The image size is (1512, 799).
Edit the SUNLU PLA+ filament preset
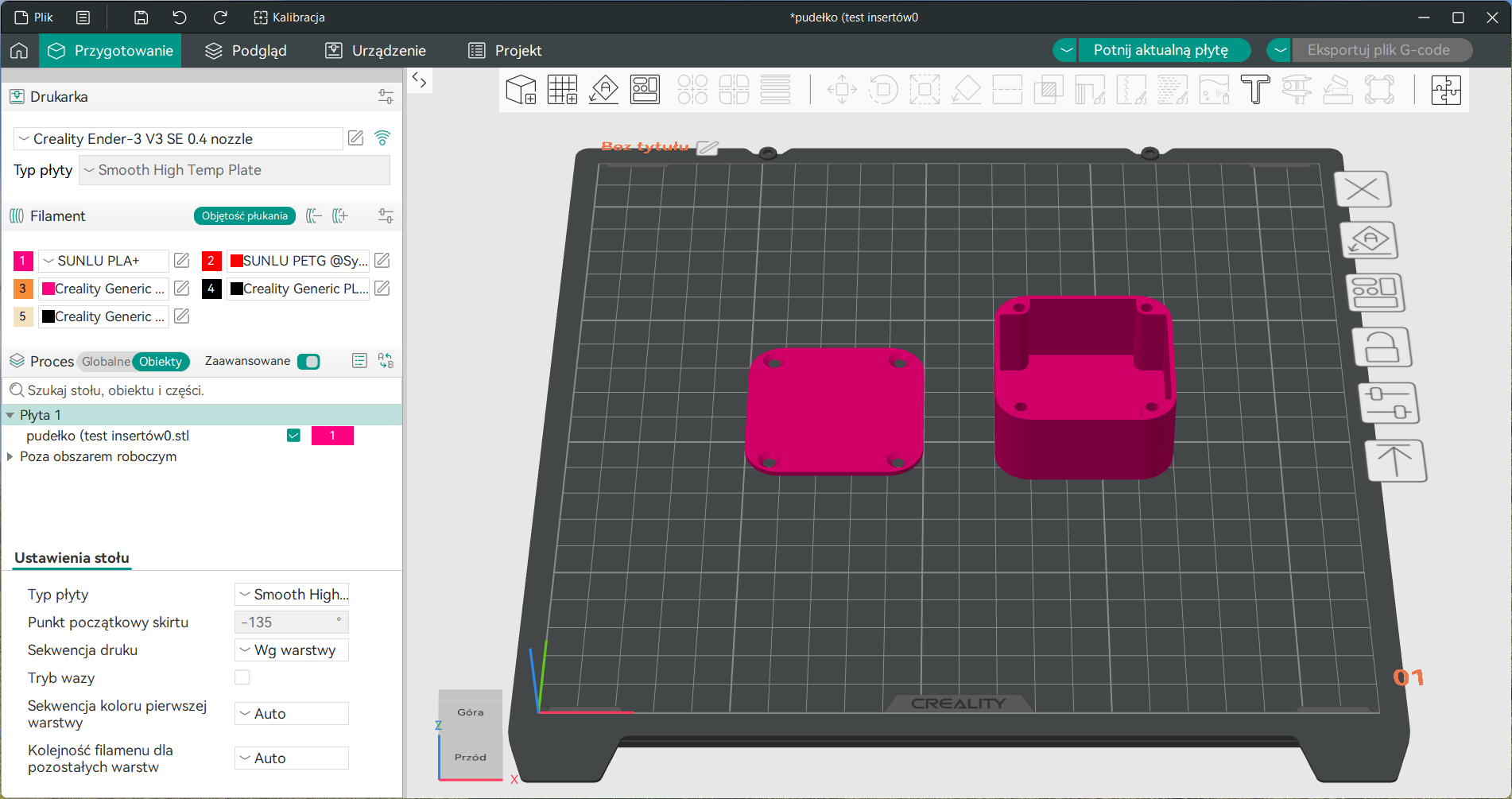182,261
